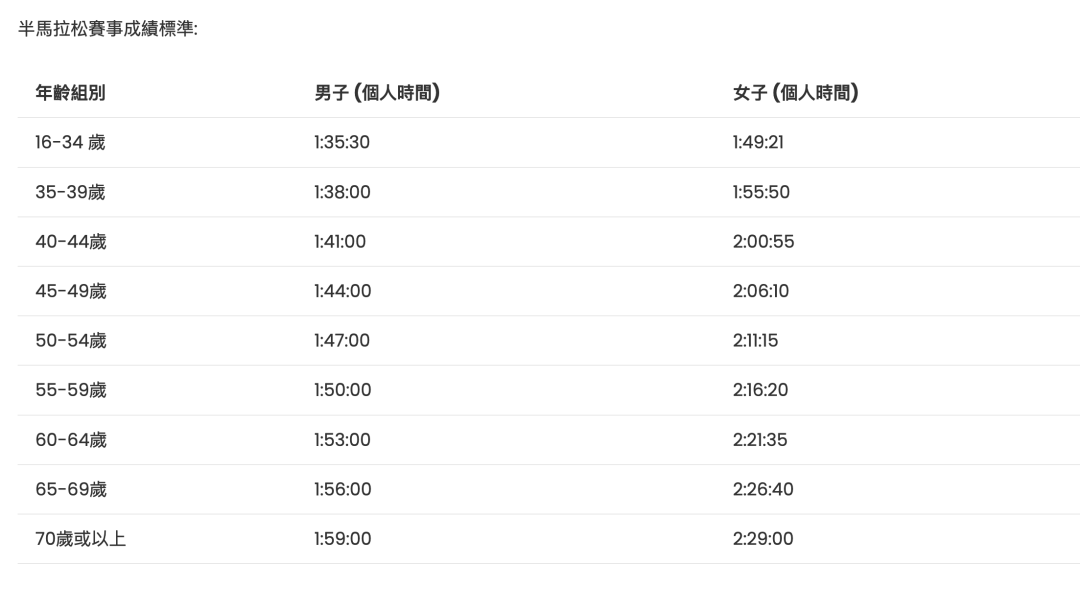Click the 年齡組別 column header
Screen dimensions: 1080x611
[70, 93]
